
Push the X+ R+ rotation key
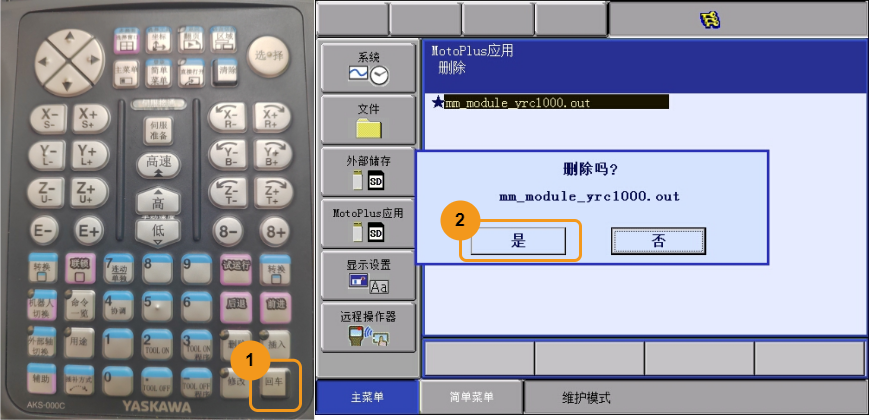(272, 118)
